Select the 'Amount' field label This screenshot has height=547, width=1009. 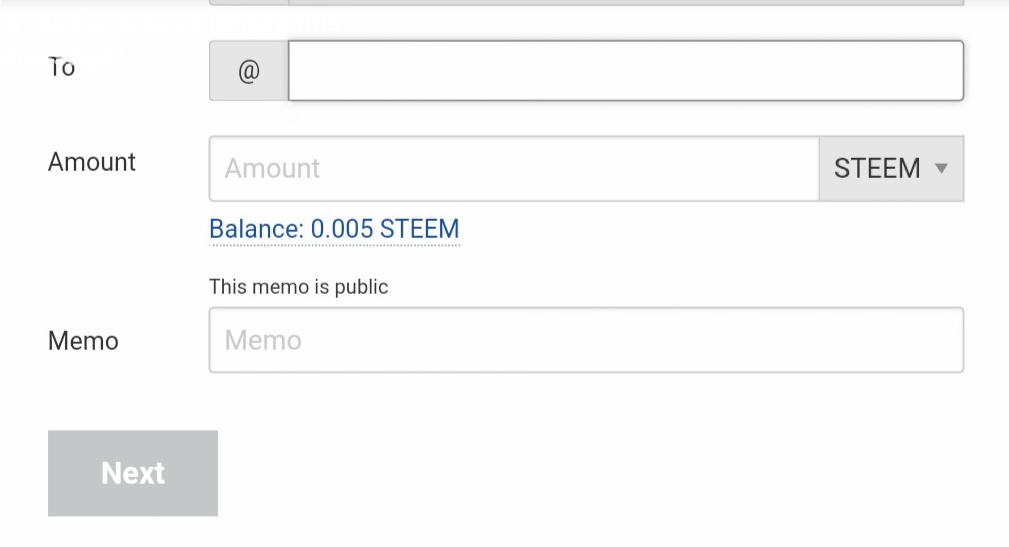[92, 162]
